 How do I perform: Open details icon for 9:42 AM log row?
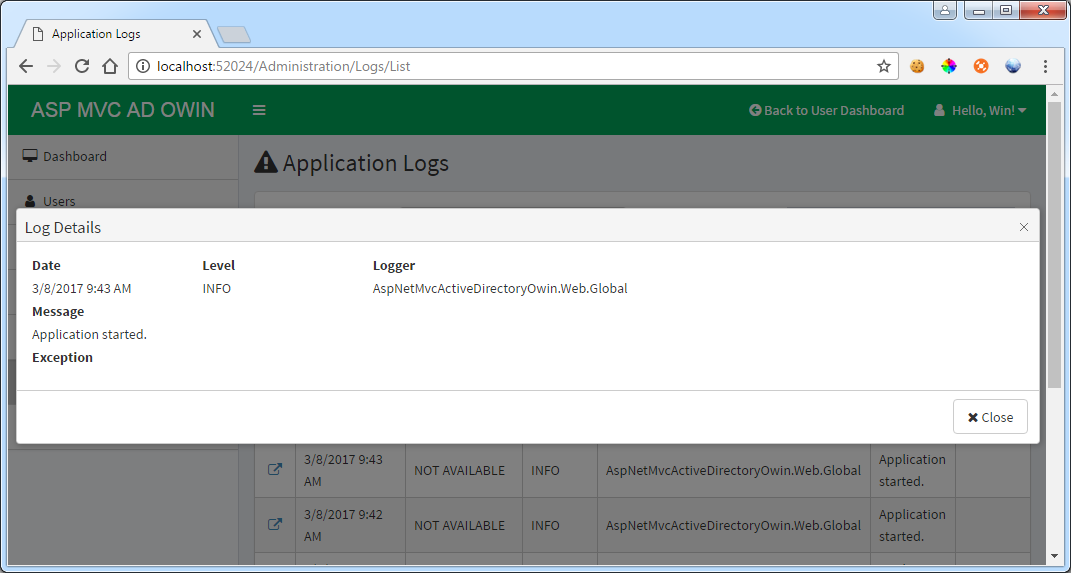(275, 525)
